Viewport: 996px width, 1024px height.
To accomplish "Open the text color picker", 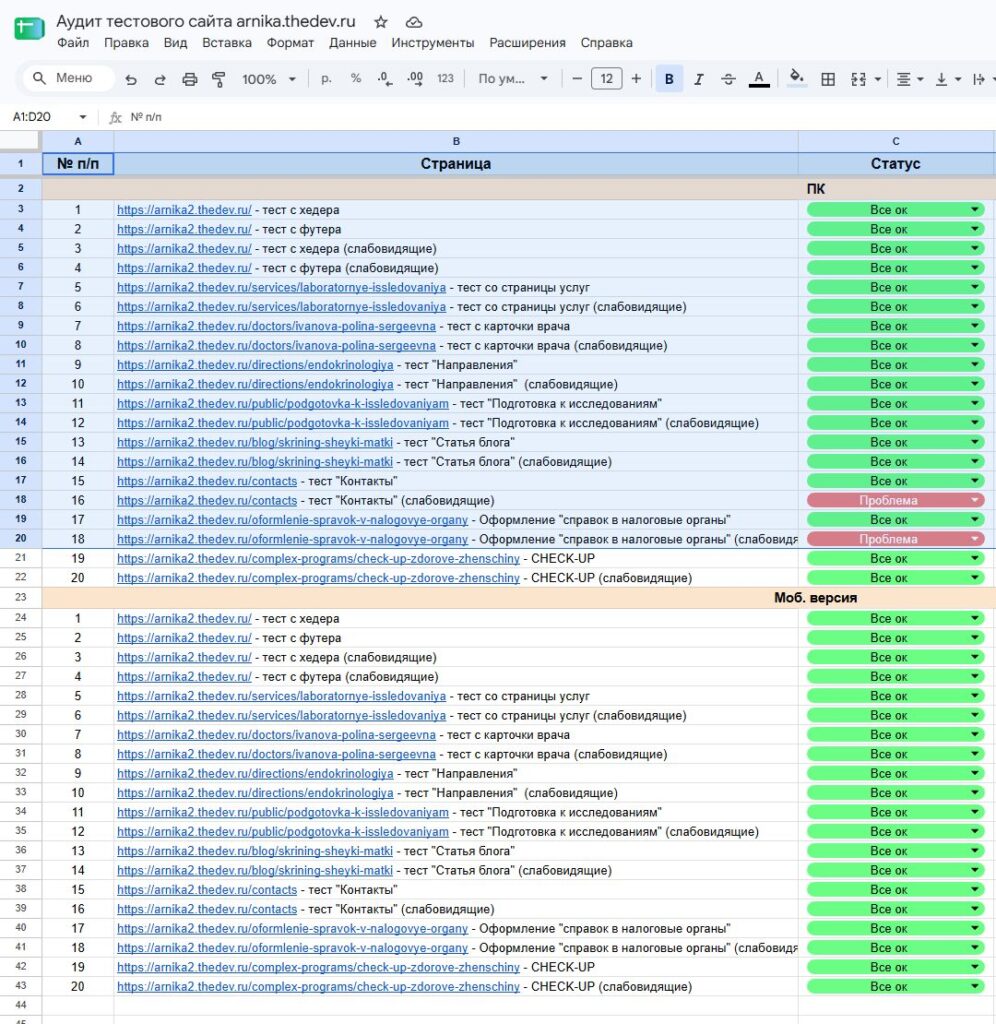I will point(758,79).
